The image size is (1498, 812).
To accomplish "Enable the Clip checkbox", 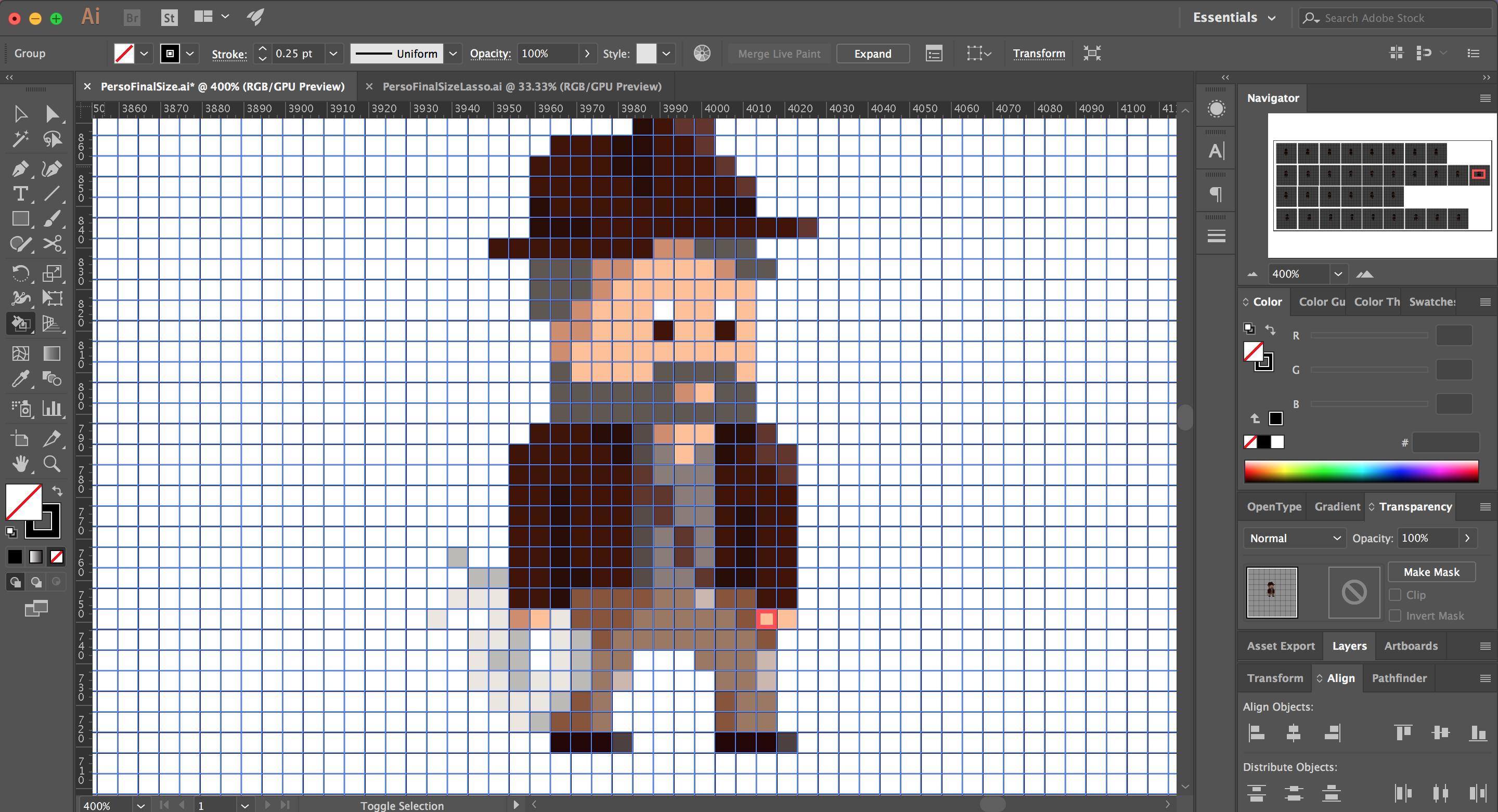I will pos(1395,595).
